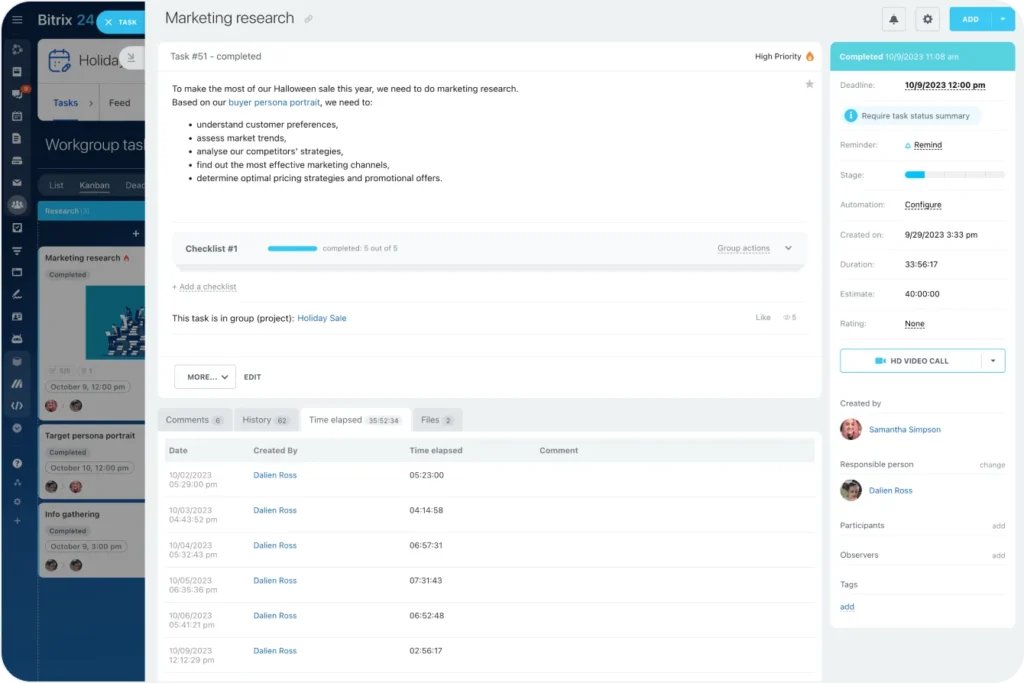Click High Priority flame toggle
This screenshot has width=1024, height=683.
click(x=784, y=57)
